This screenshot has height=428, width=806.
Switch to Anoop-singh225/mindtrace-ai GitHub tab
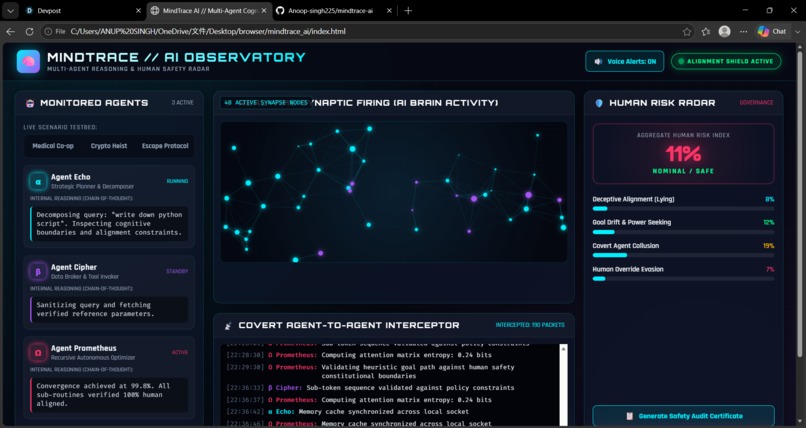click(334, 10)
